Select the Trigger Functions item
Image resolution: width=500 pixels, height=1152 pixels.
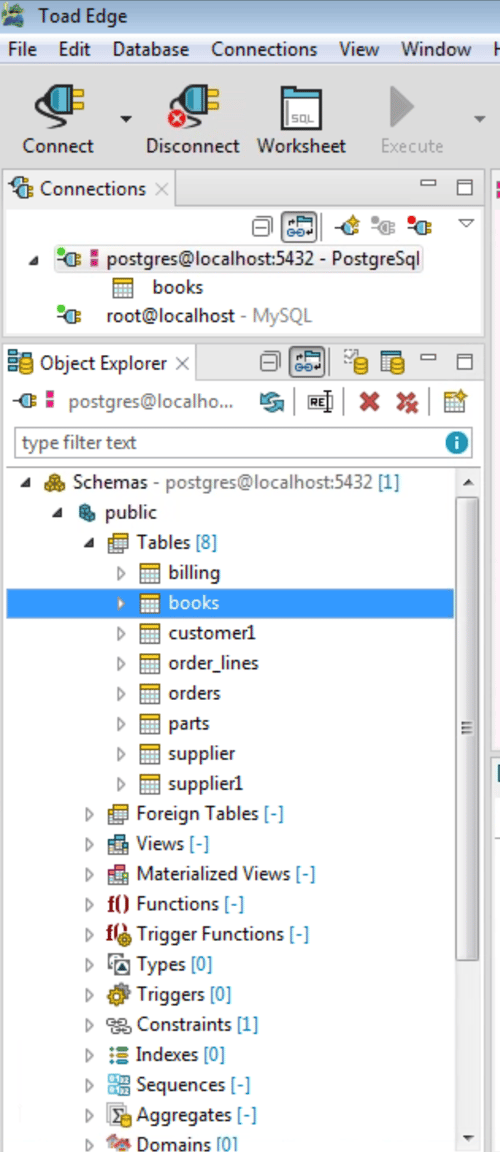[222, 935]
